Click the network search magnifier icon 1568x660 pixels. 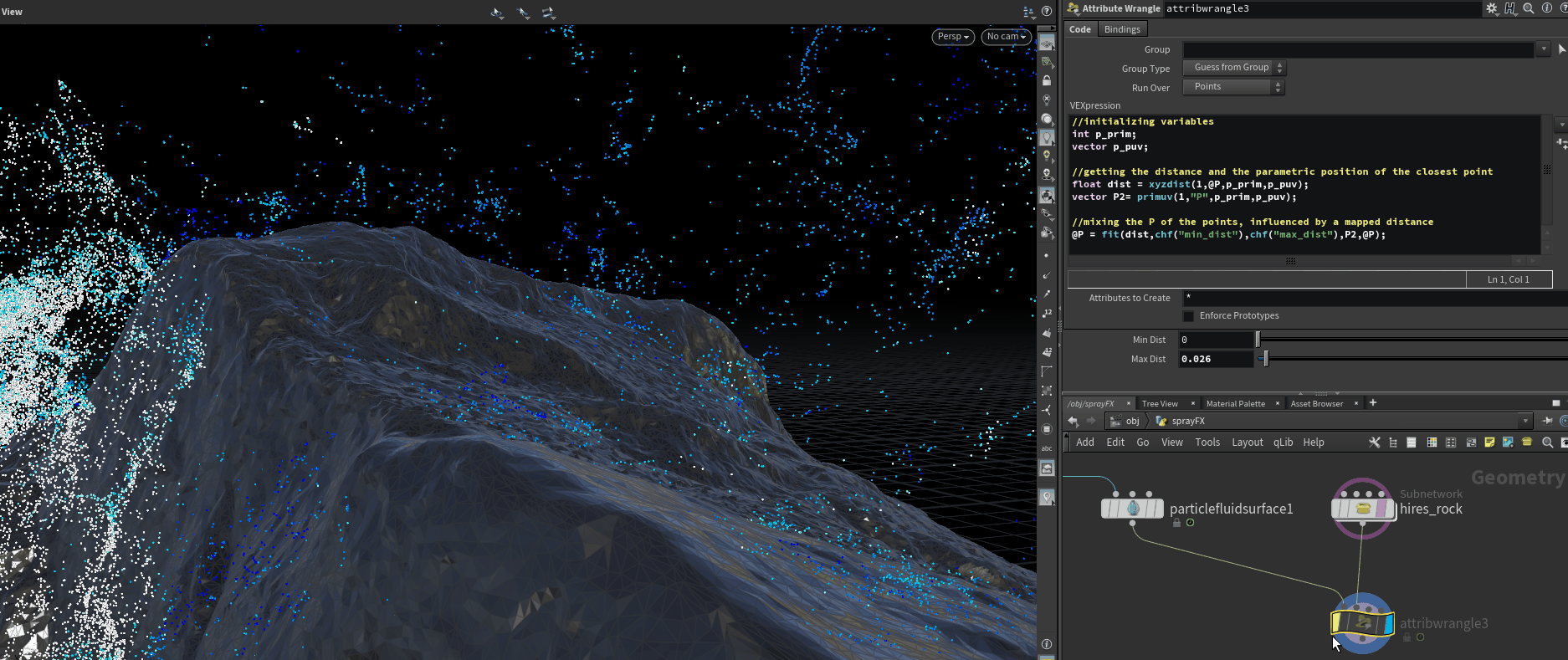[1547, 443]
